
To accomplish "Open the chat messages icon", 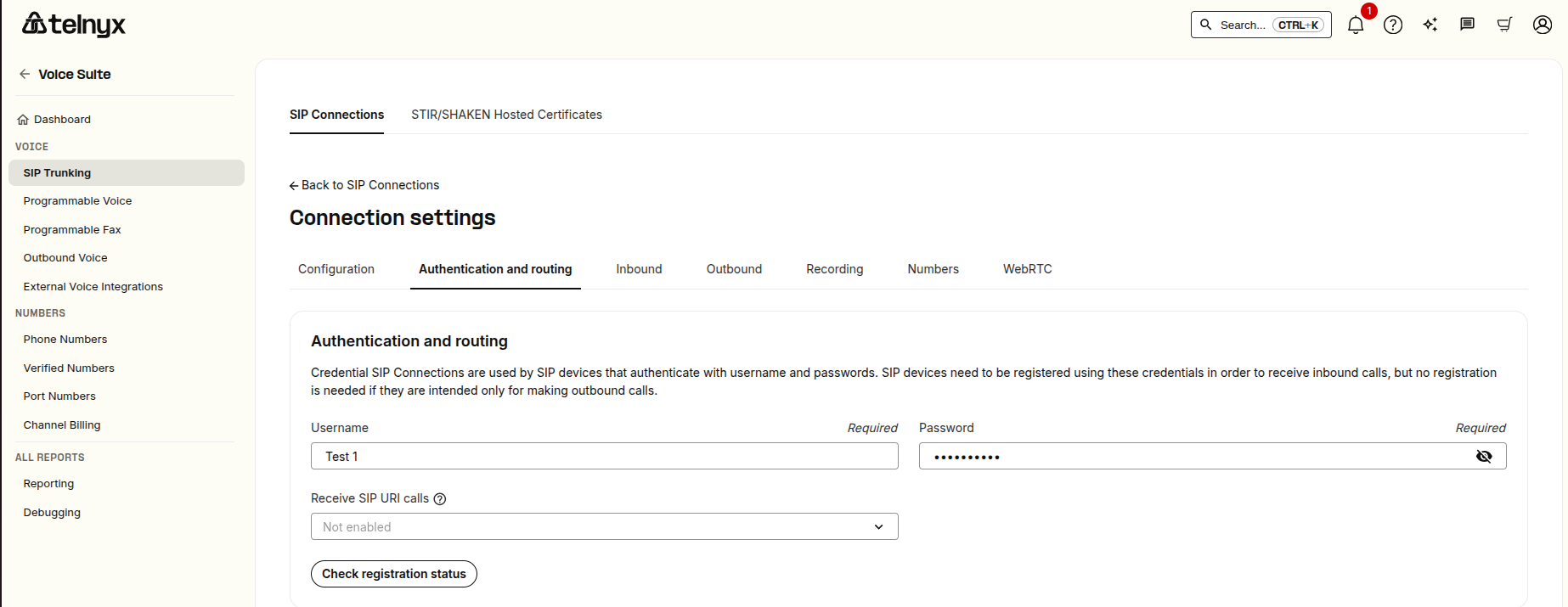I will 1467,25.
